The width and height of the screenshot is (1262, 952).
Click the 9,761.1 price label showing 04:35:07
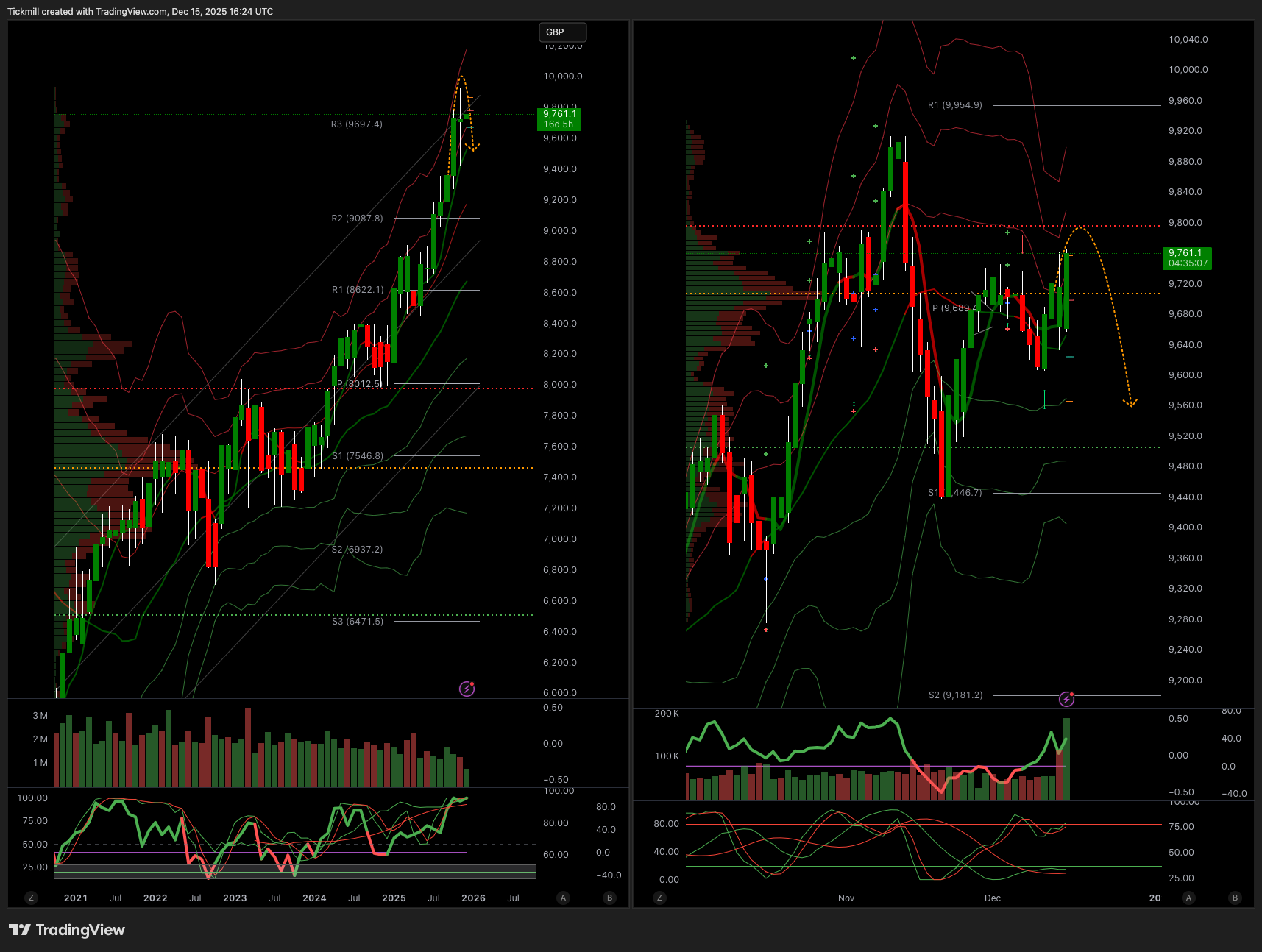click(x=1186, y=258)
